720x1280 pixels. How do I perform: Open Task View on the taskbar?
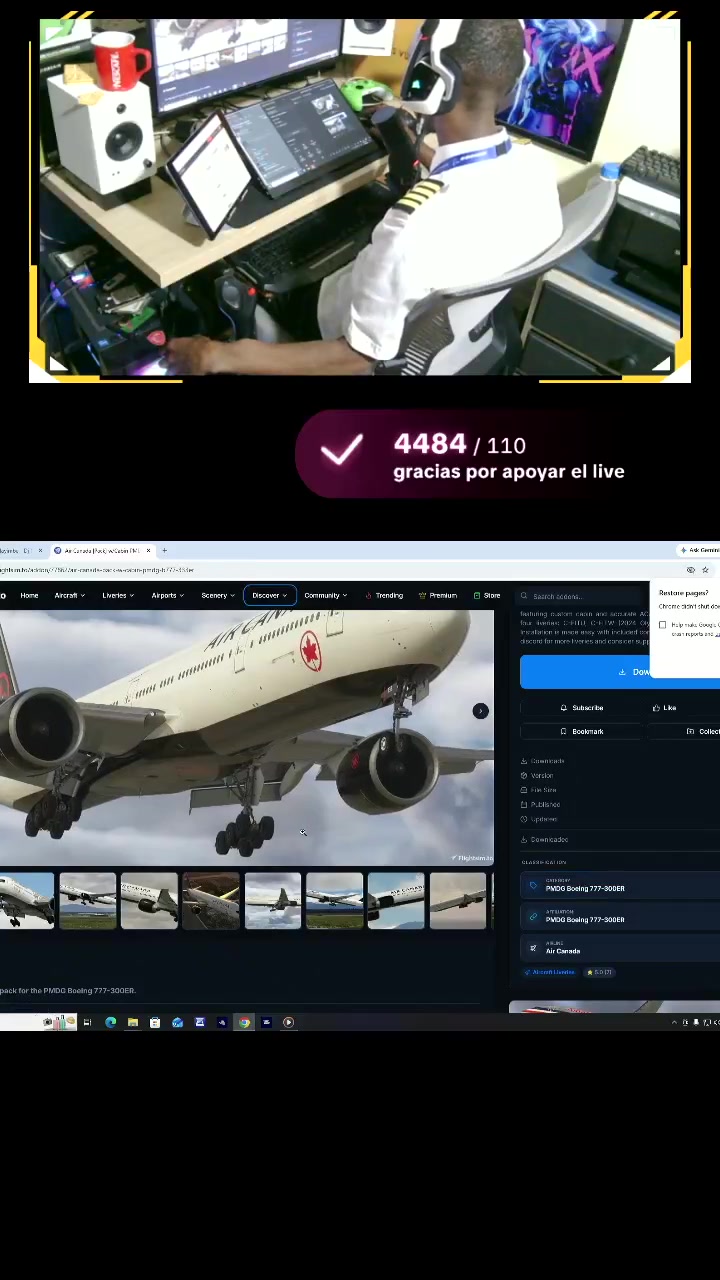click(87, 1022)
